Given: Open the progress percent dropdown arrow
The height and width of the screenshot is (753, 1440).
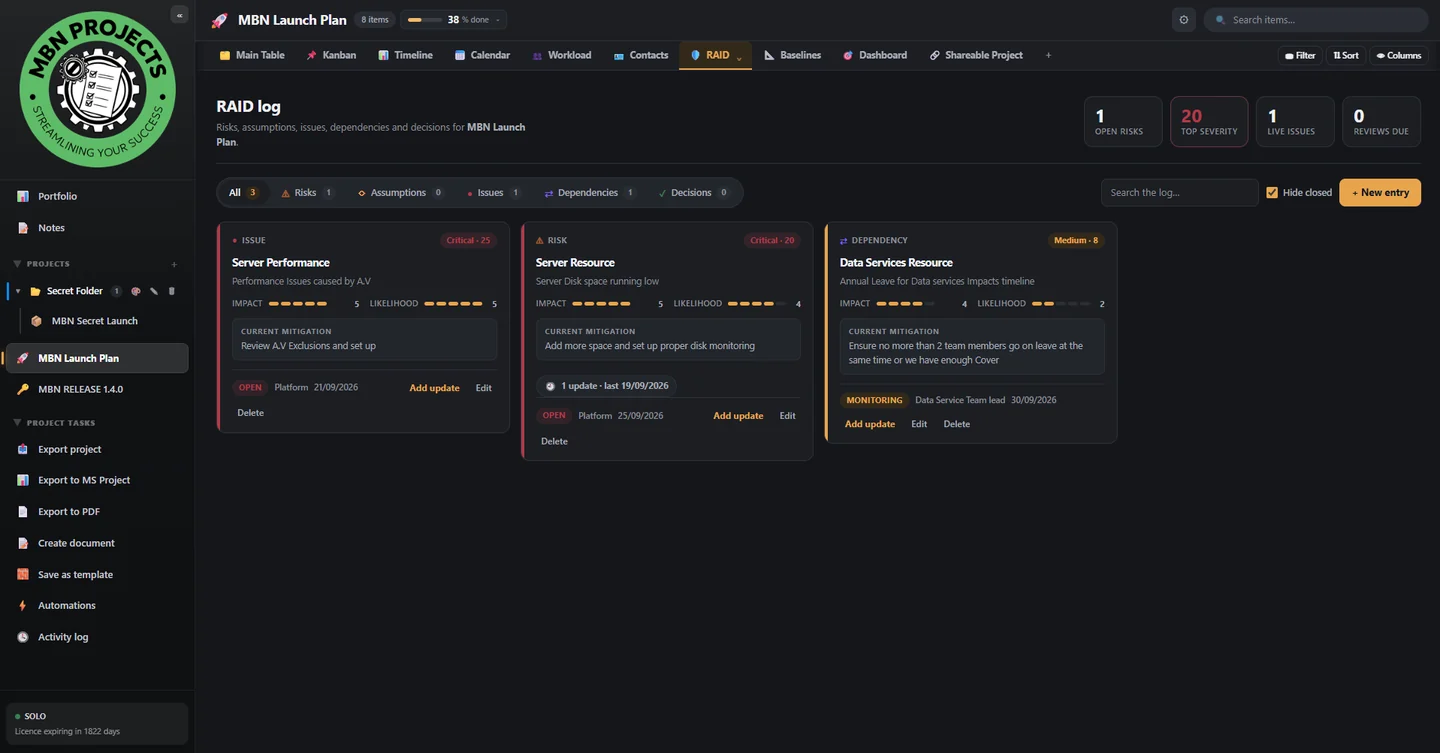Looking at the screenshot, I should (498, 20).
